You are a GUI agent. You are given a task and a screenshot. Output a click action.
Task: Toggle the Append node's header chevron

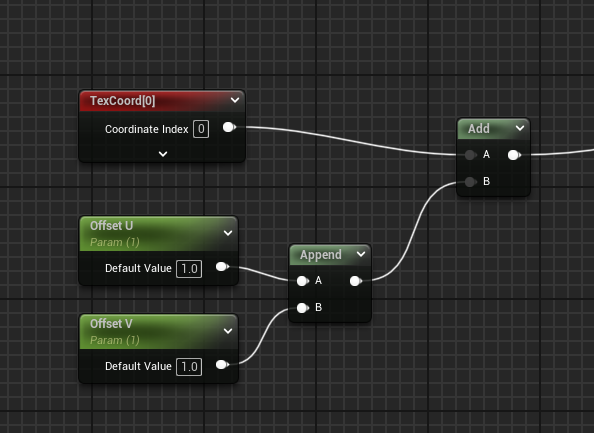coord(361,254)
